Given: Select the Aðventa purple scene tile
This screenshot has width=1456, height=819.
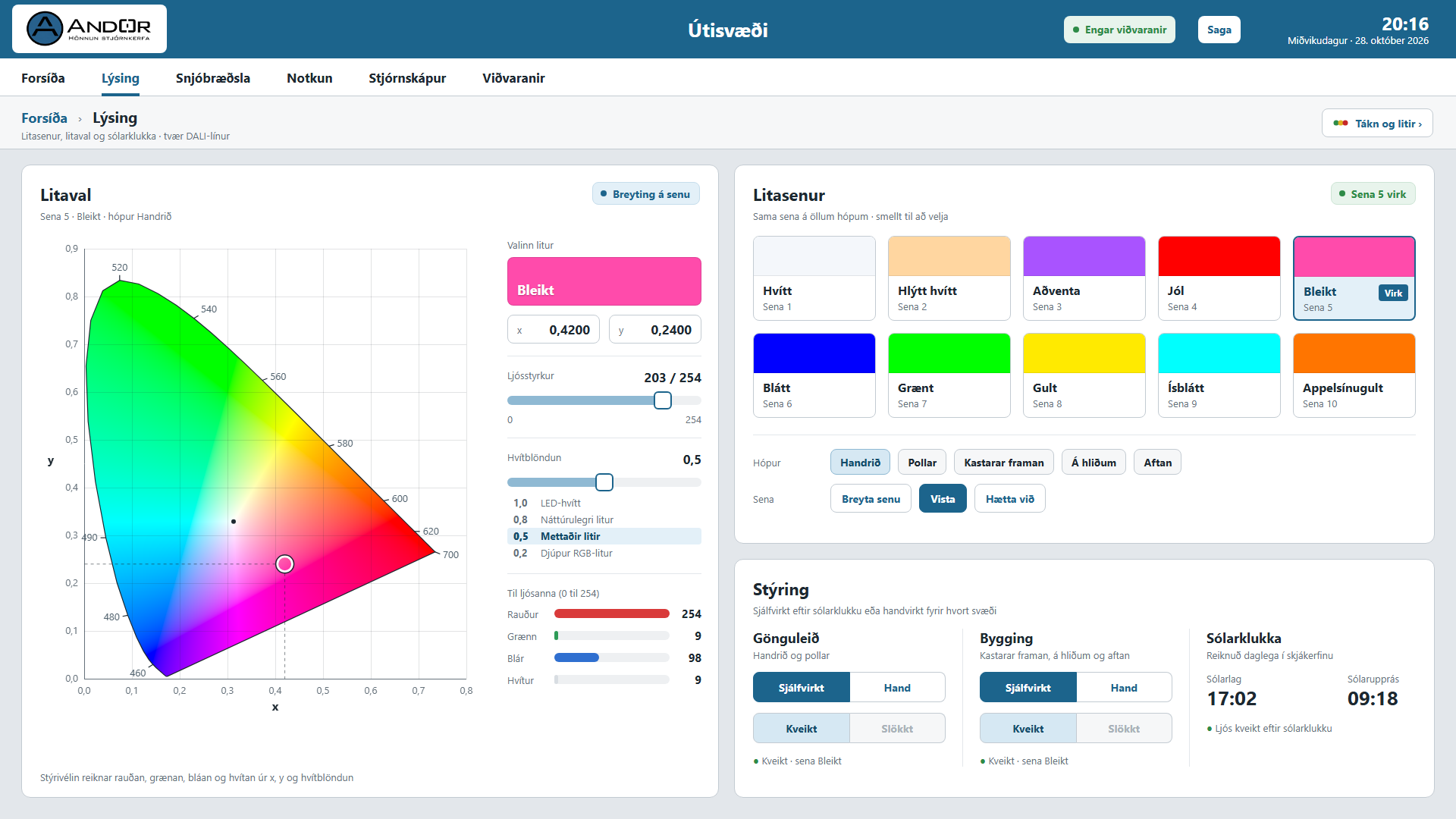Looking at the screenshot, I should [1084, 278].
